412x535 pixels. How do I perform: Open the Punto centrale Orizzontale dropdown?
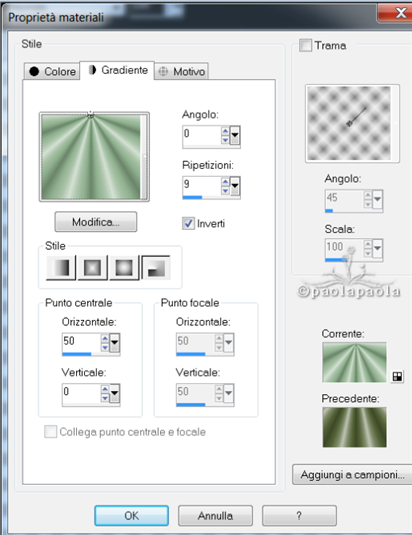[115, 342]
